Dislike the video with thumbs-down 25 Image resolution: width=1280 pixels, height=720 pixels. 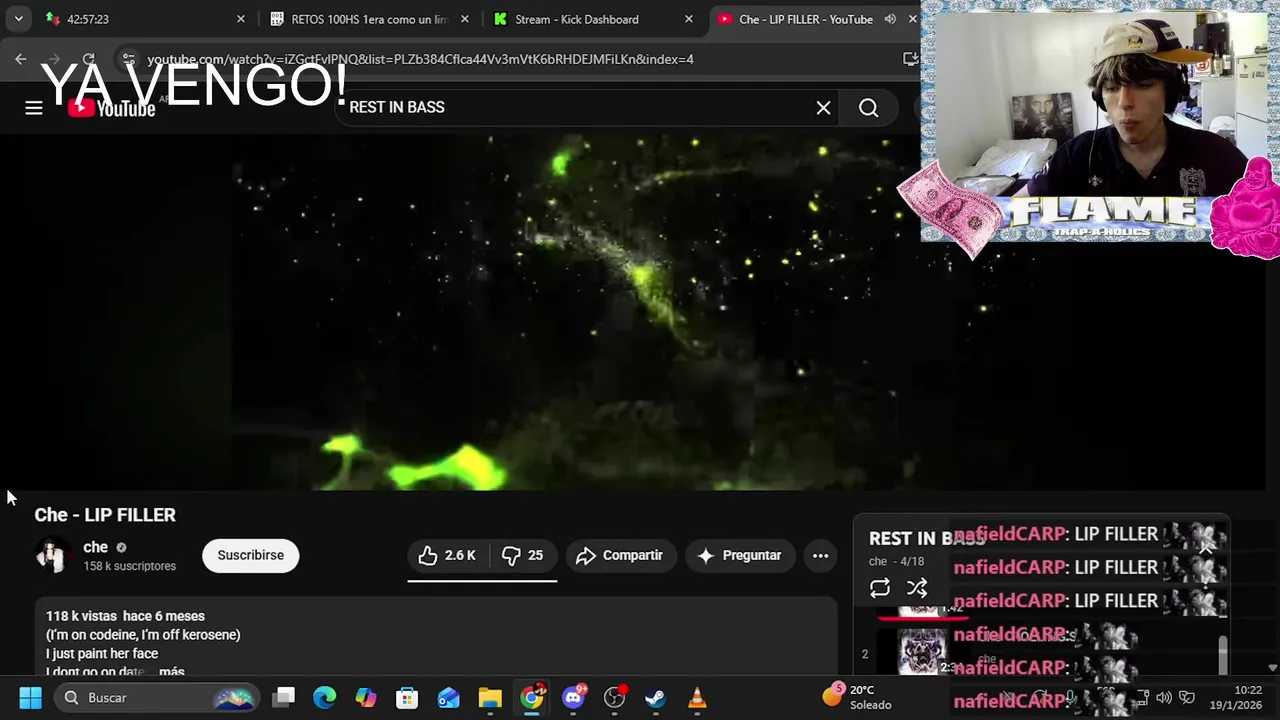pos(523,555)
